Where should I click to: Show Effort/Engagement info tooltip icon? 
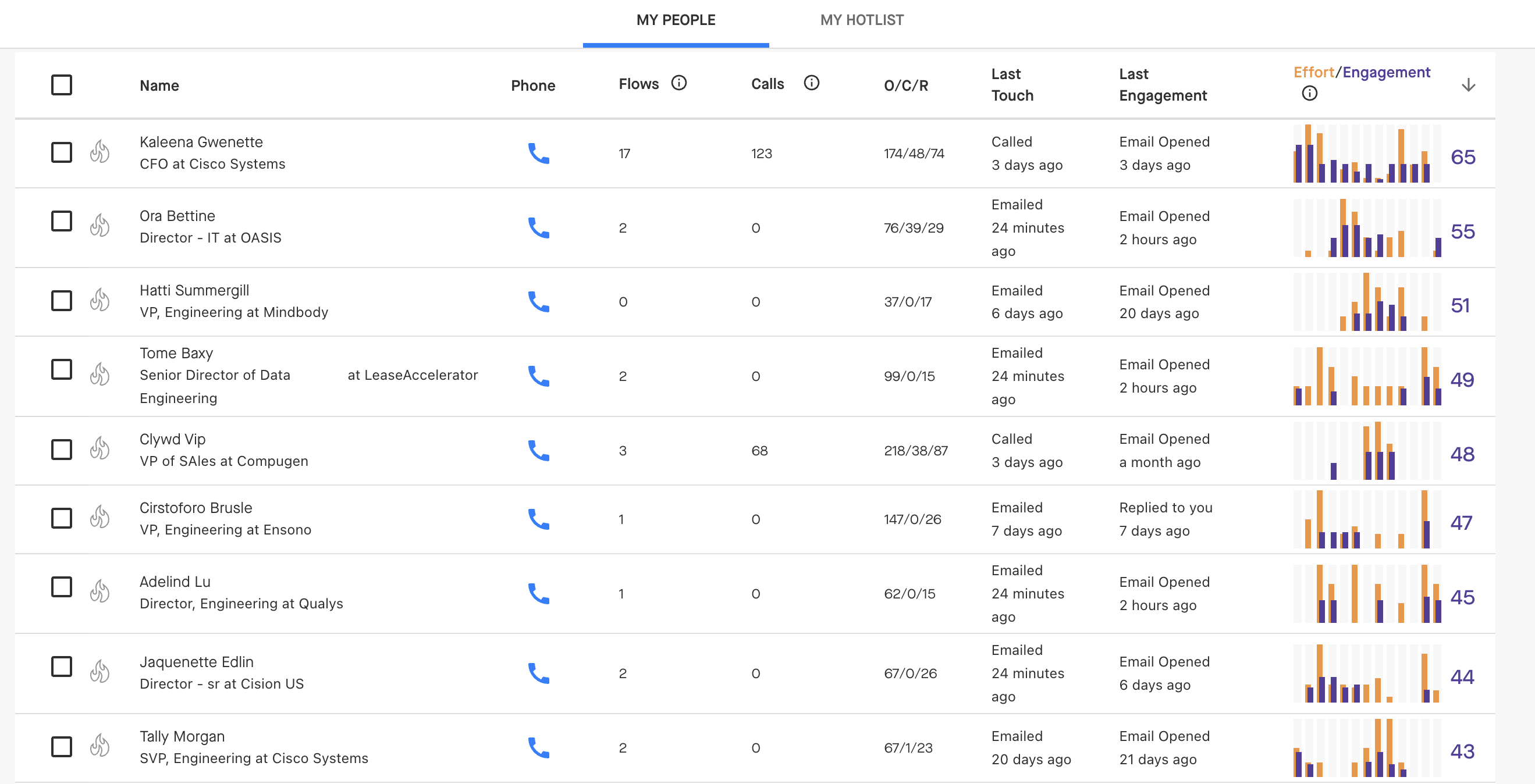pyautogui.click(x=1309, y=94)
